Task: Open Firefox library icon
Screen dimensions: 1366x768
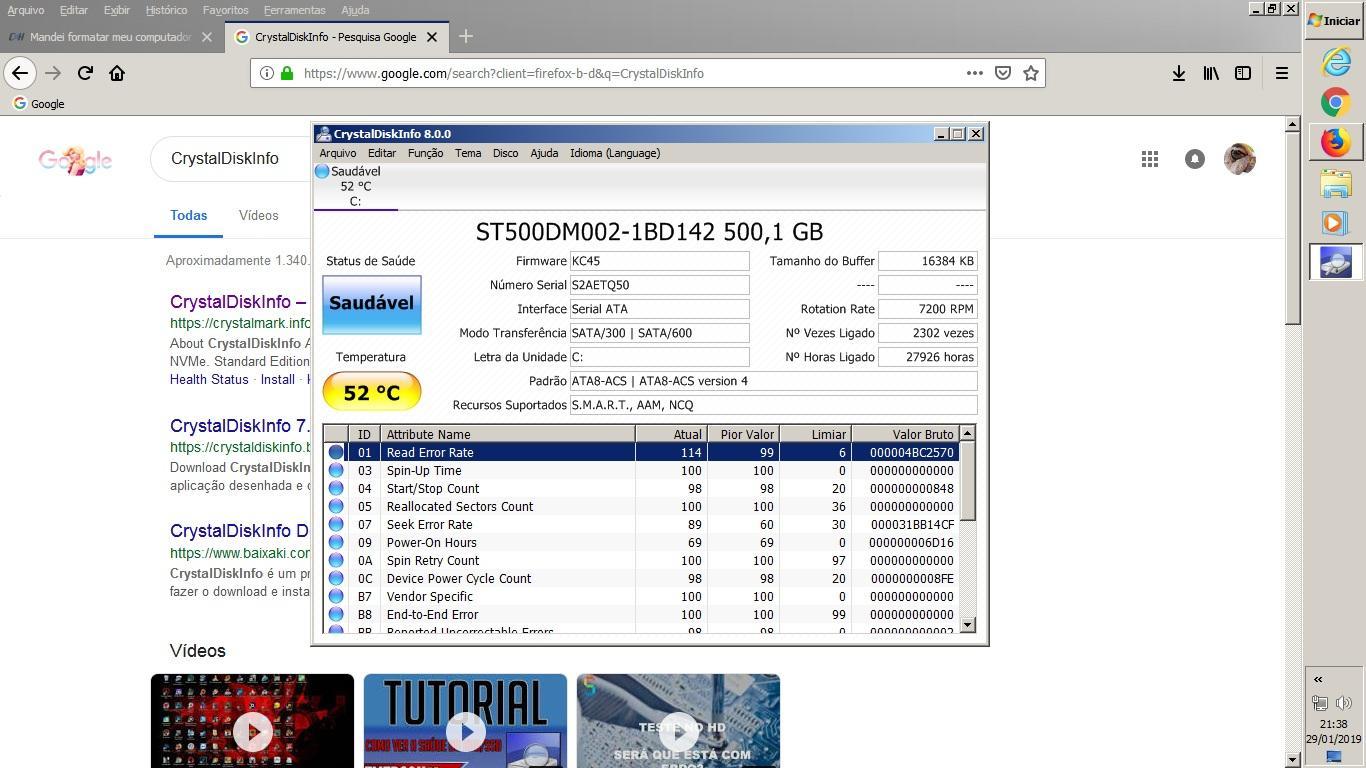Action: coord(1211,73)
